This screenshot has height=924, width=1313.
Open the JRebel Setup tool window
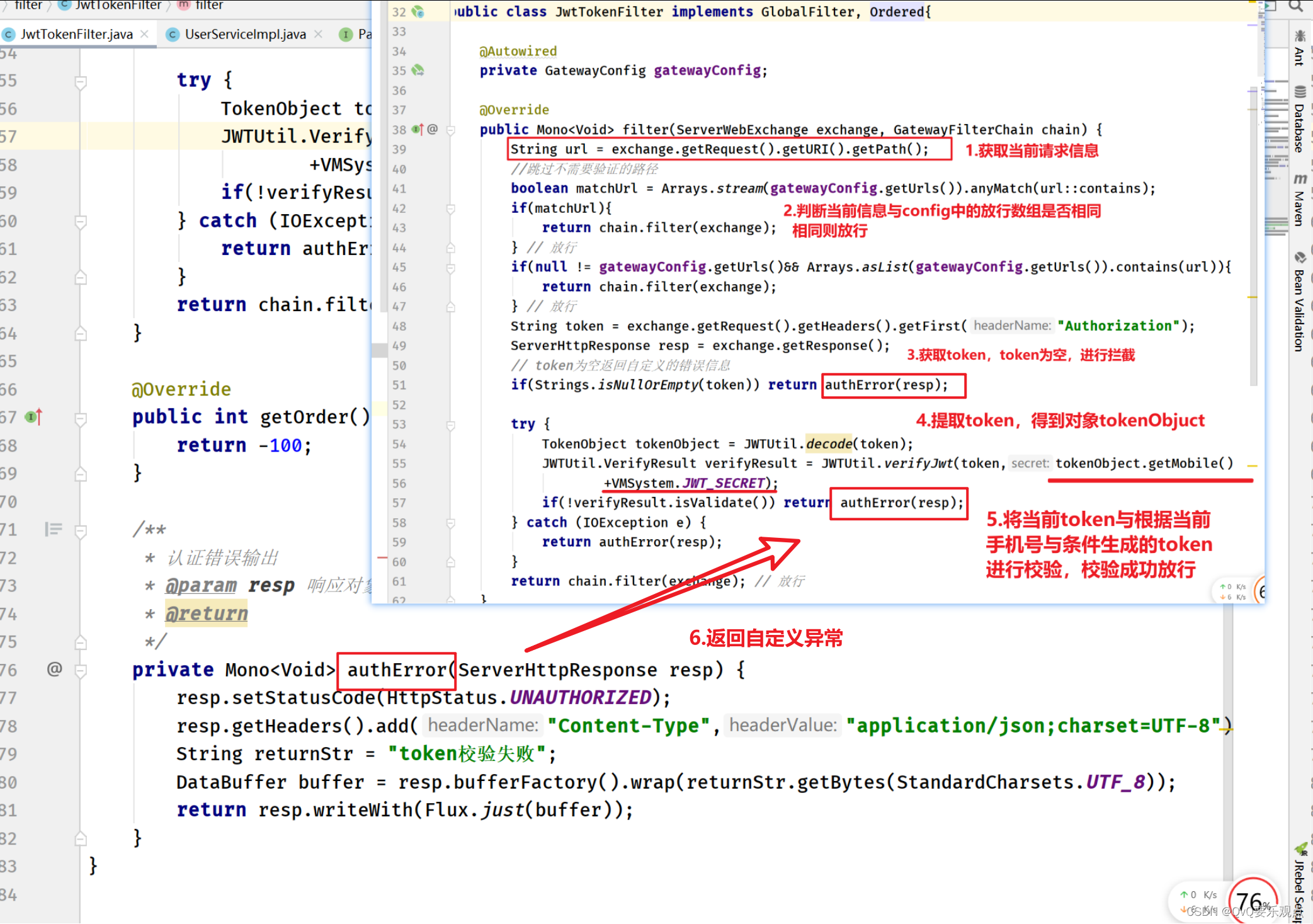pos(1301,883)
